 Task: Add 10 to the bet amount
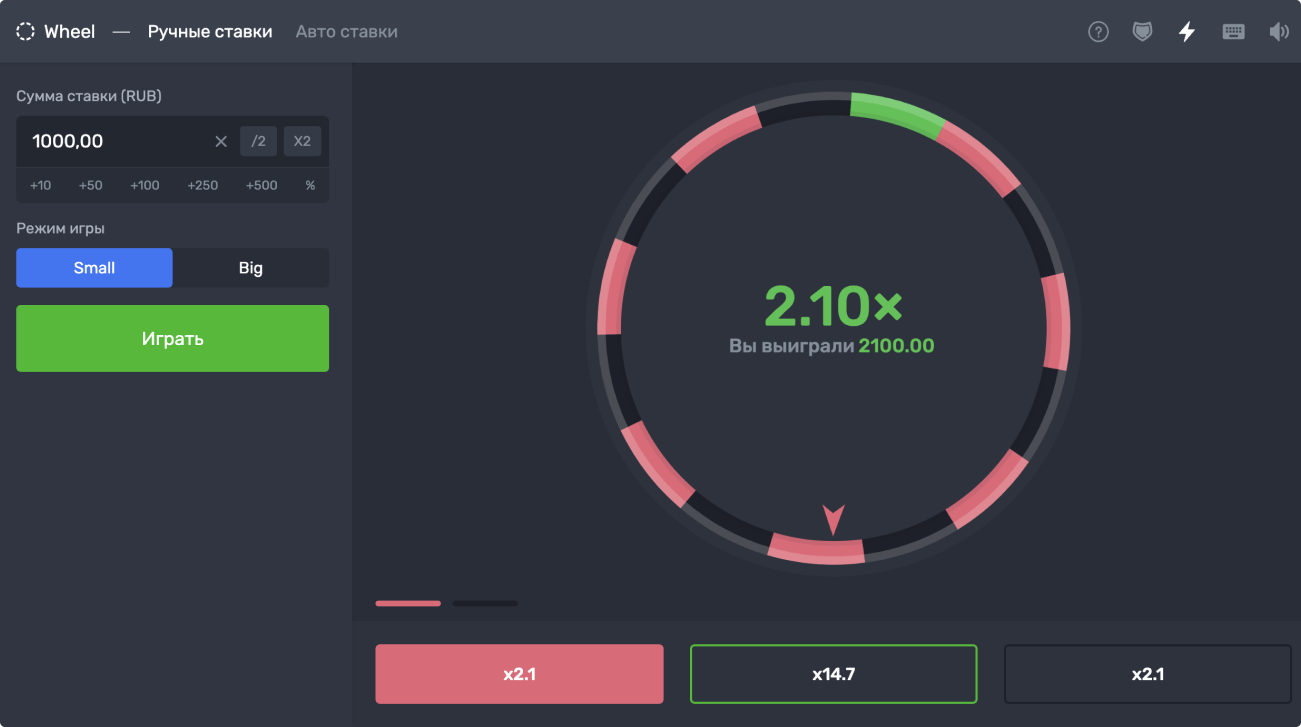(x=40, y=185)
